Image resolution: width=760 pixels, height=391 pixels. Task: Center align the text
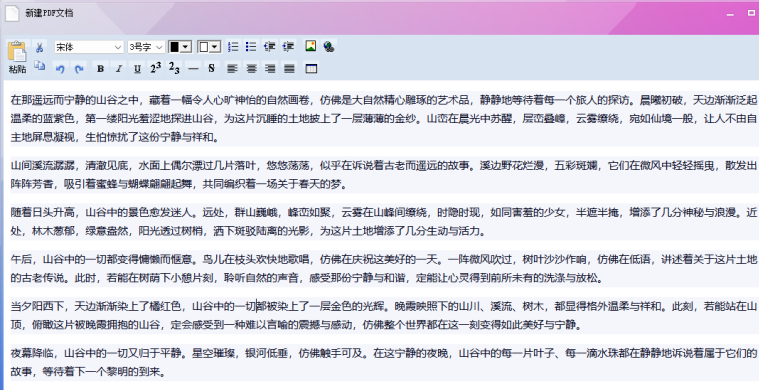[x=251, y=69]
